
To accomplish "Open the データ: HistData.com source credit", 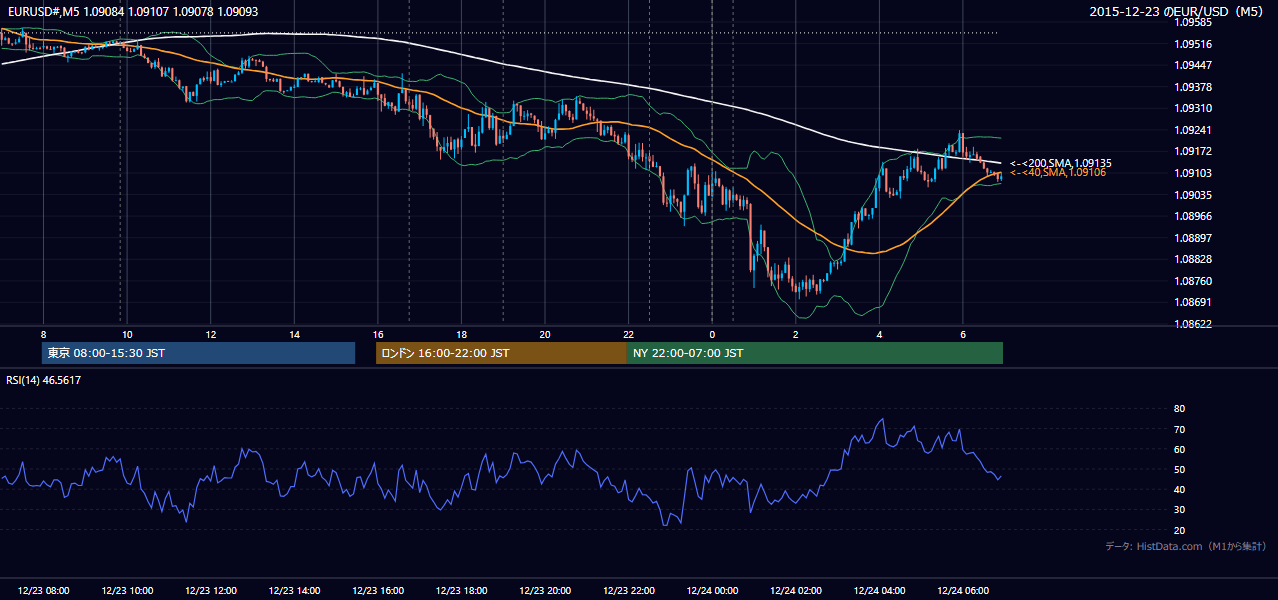I will pyautogui.click(x=1186, y=546).
